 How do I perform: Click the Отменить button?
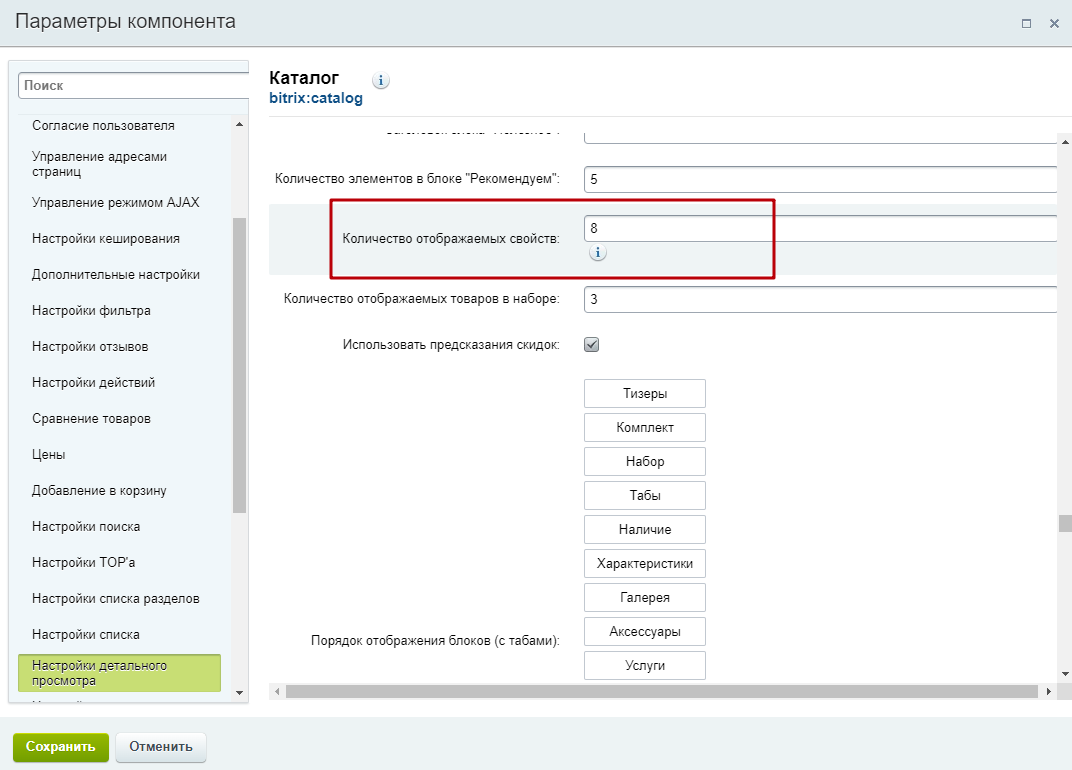click(161, 746)
